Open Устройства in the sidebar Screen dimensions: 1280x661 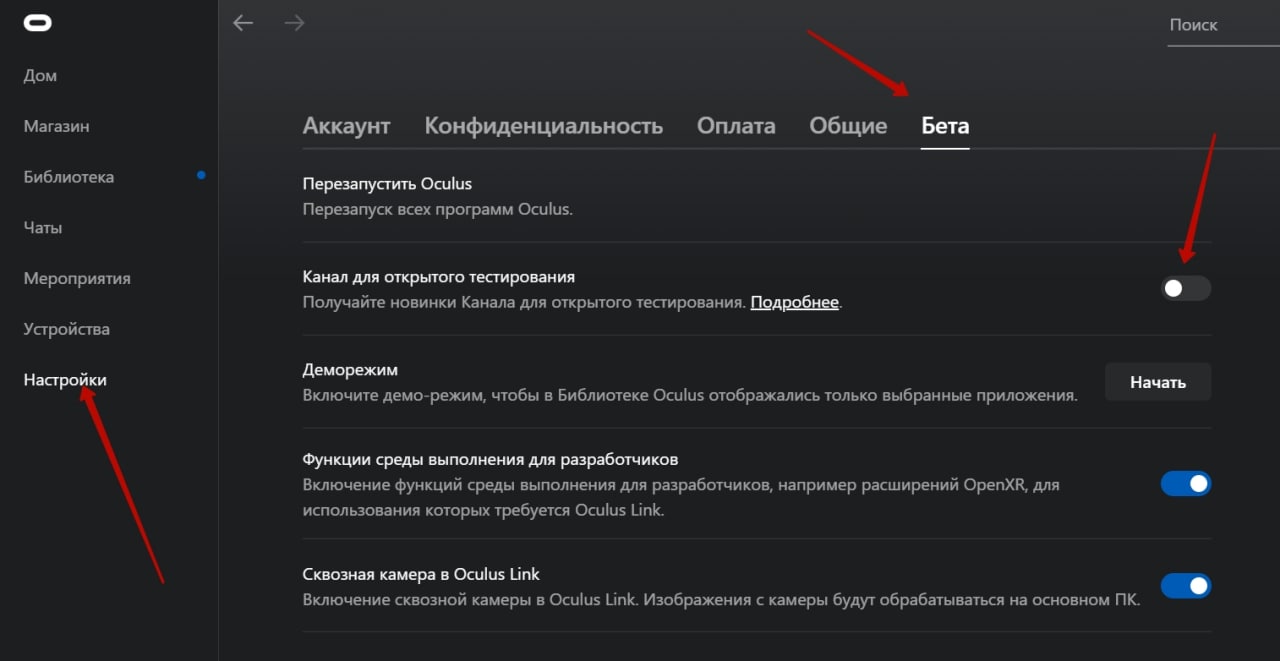click(x=66, y=329)
